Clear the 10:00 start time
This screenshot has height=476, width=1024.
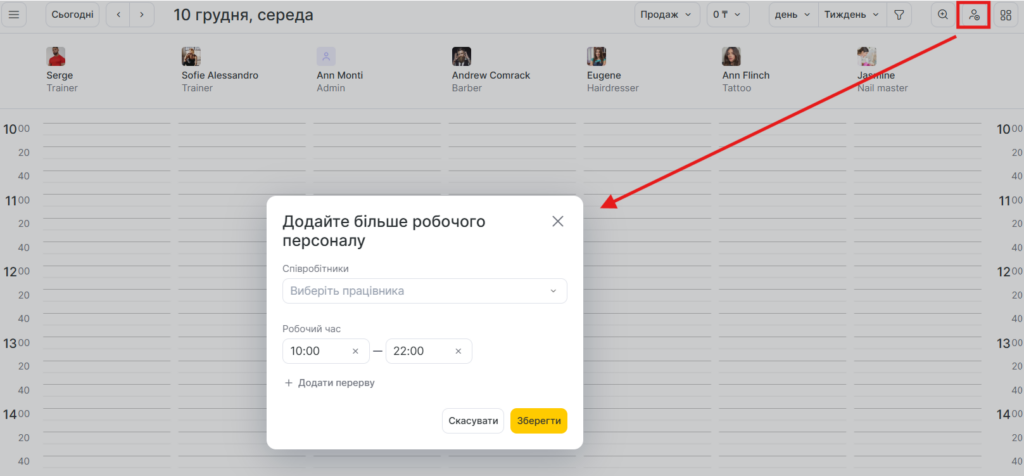pos(355,351)
